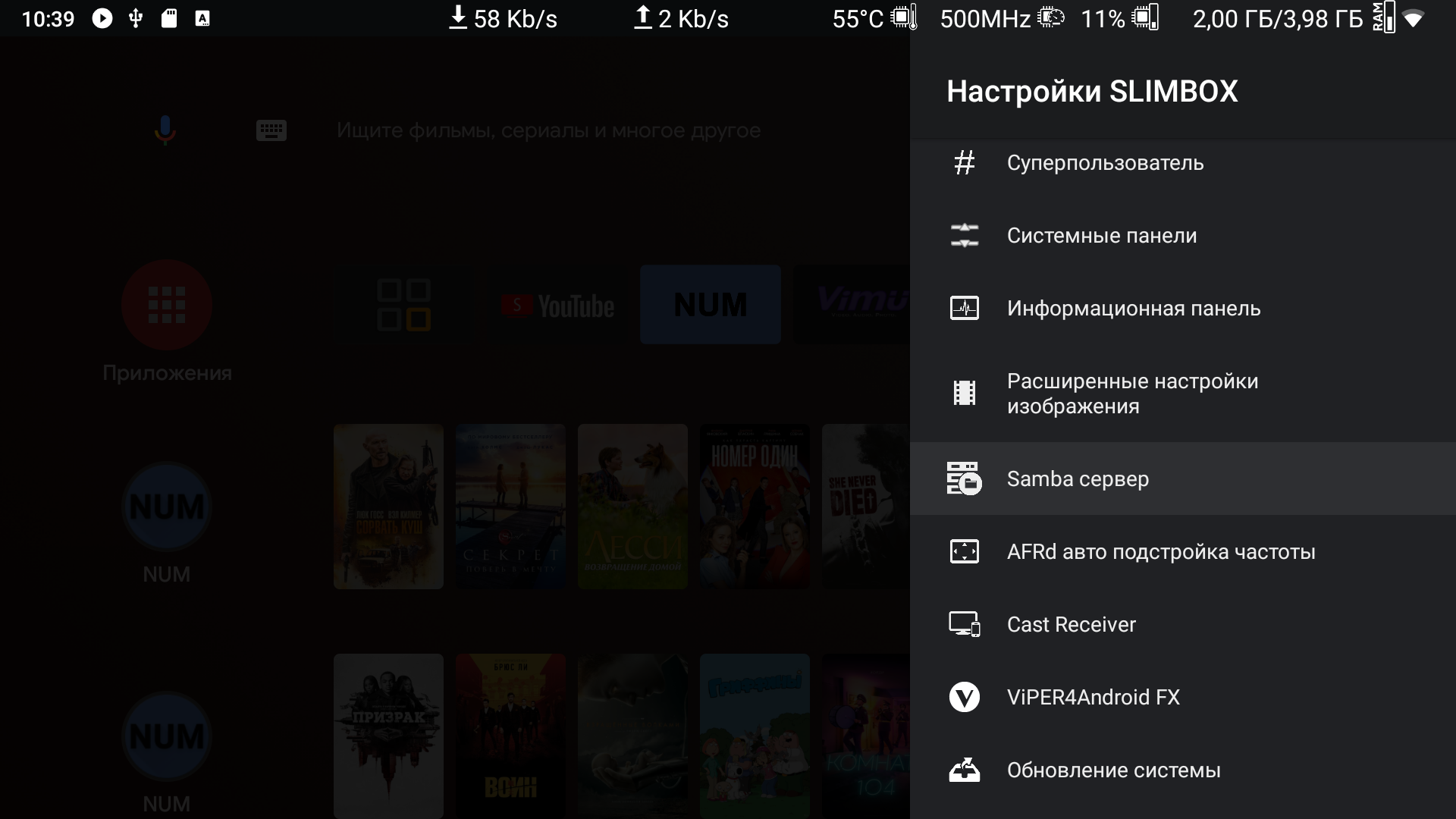Image resolution: width=1456 pixels, height=819 pixels.
Task: Select the Лесси movie poster
Action: 632,507
